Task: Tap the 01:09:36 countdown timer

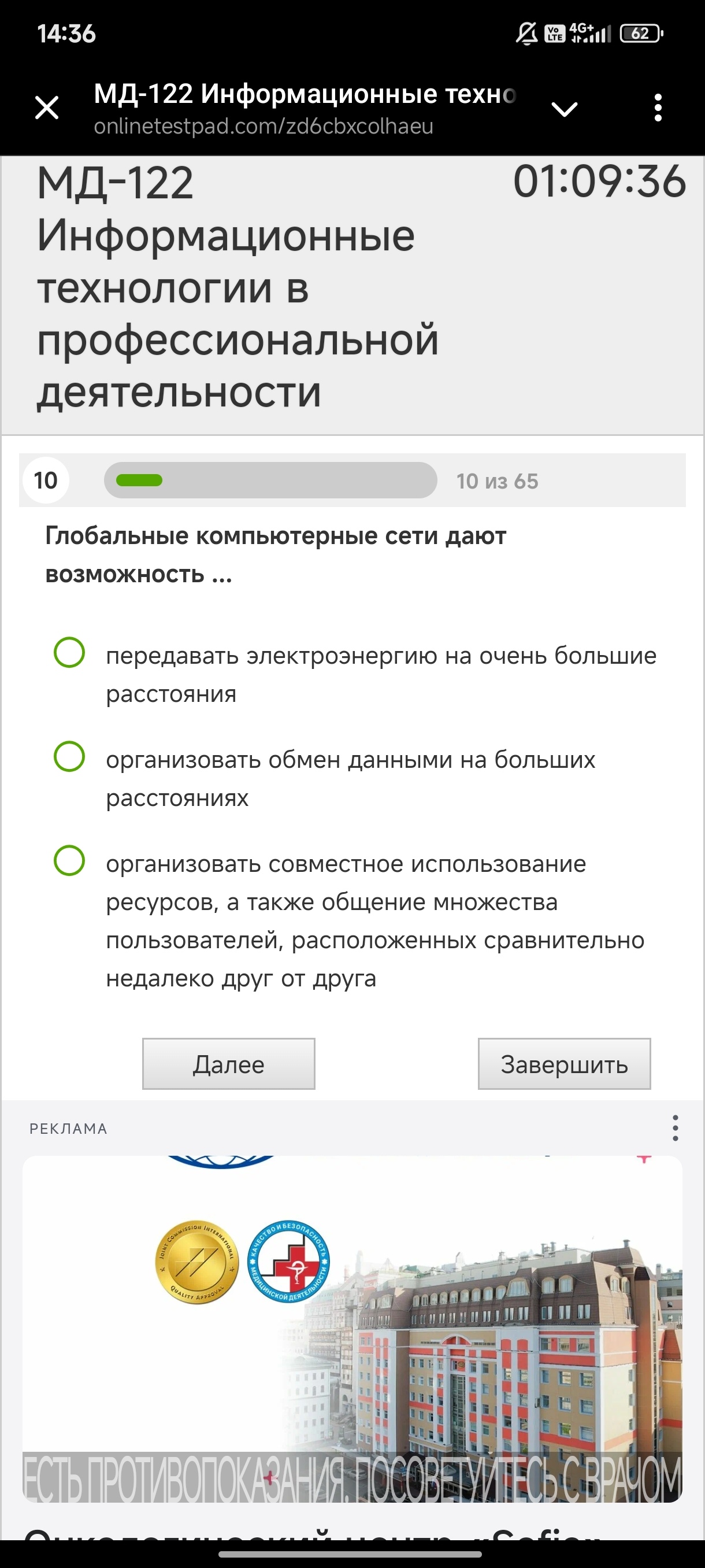Action: point(600,182)
